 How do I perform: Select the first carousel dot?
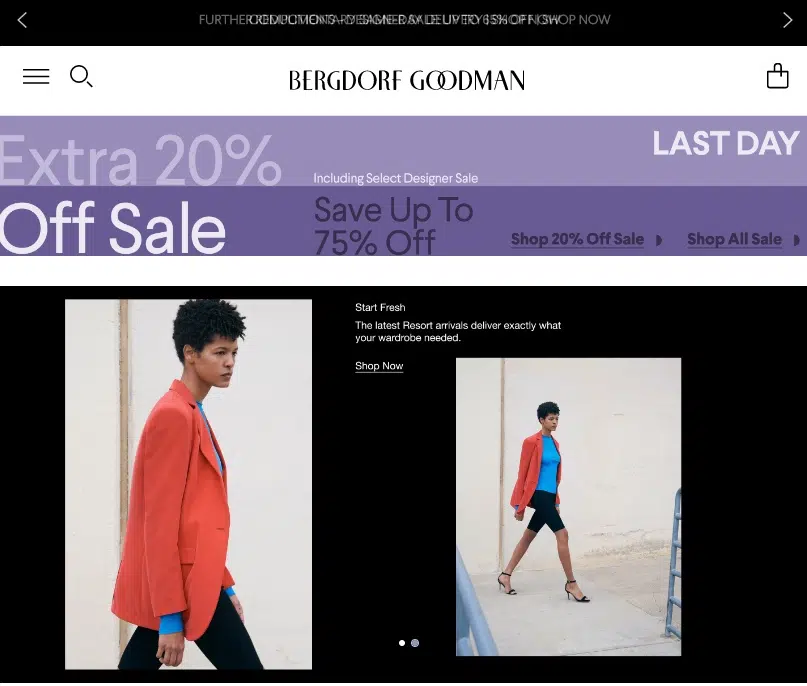pyautogui.click(x=402, y=643)
